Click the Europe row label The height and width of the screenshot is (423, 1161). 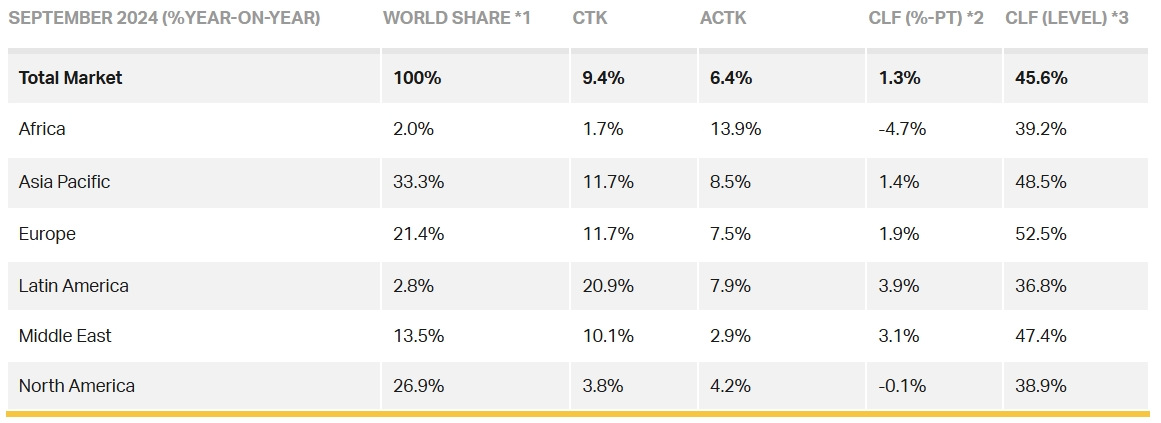pyautogui.click(x=47, y=234)
